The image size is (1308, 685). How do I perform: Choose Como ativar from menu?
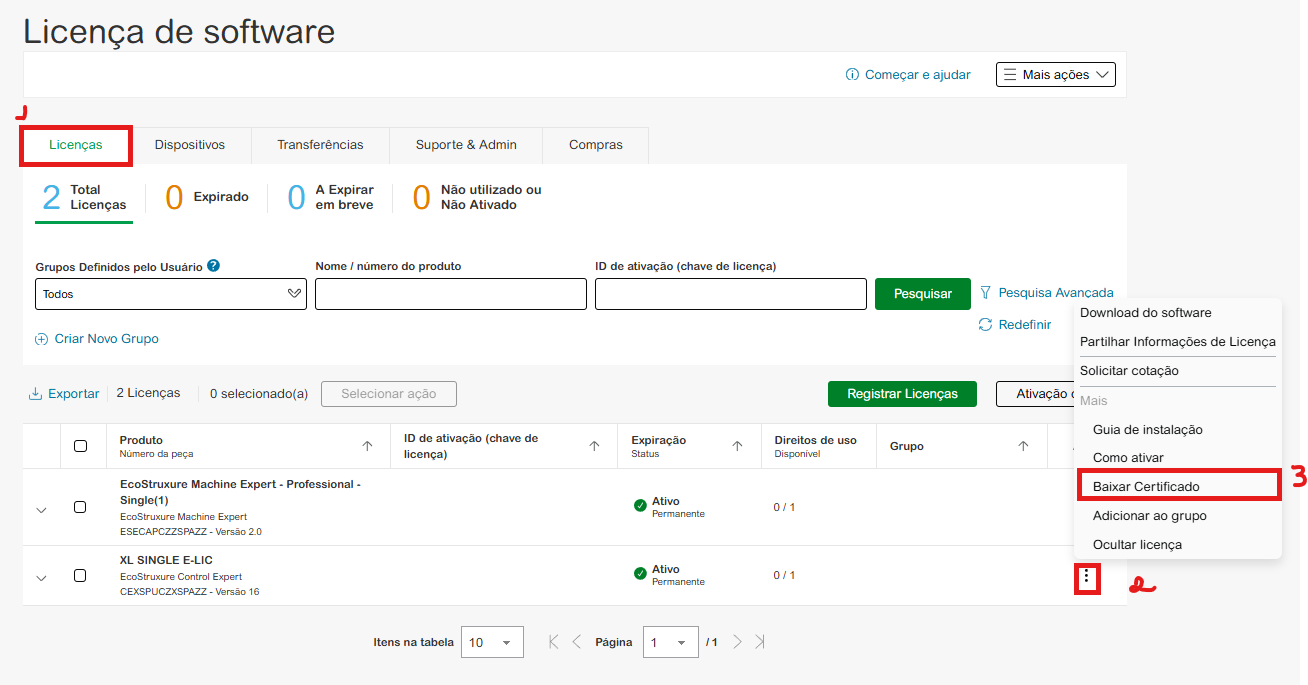1128,458
